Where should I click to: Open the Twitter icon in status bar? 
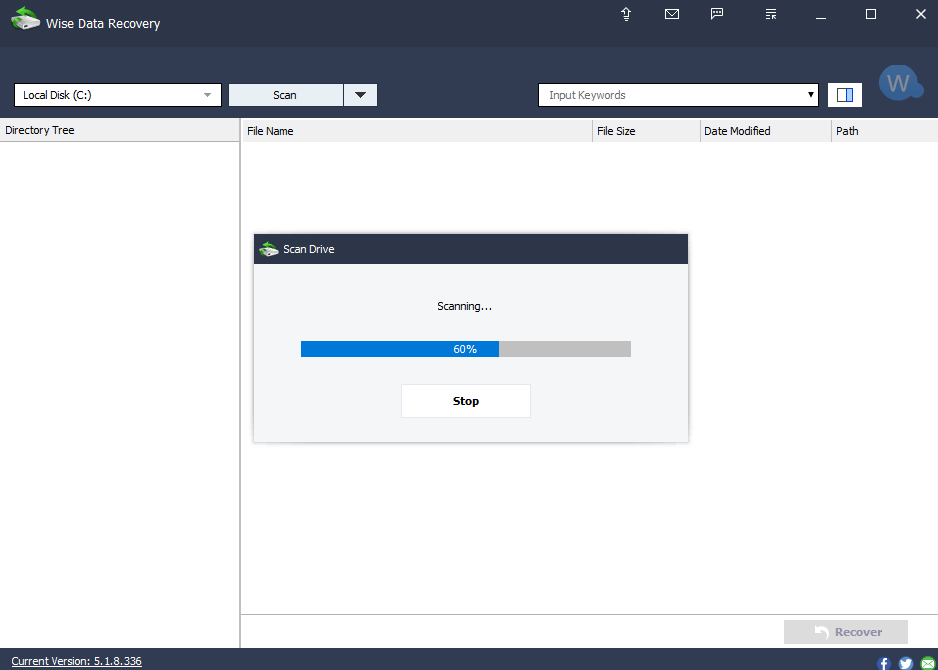(x=906, y=663)
